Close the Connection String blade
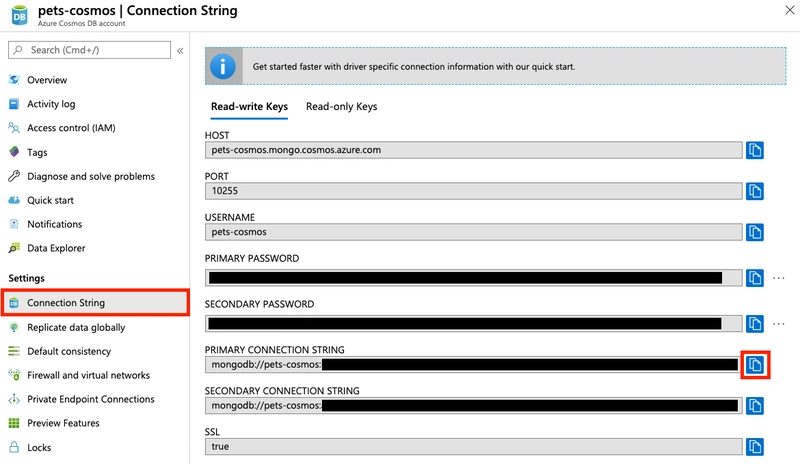Image resolution: width=800 pixels, height=464 pixels. point(790,10)
